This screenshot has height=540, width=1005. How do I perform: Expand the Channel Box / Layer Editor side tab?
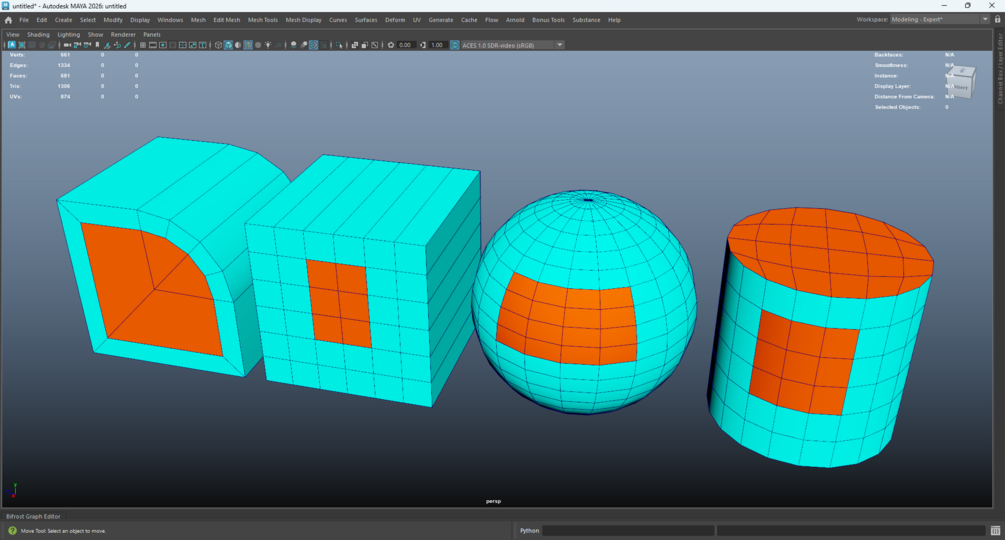coord(999,69)
